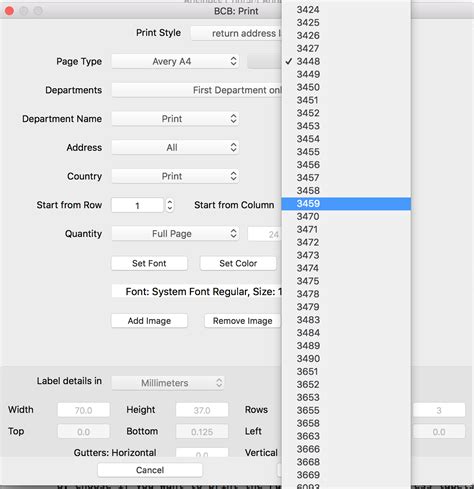Select 3454 menu entry

tap(346, 139)
